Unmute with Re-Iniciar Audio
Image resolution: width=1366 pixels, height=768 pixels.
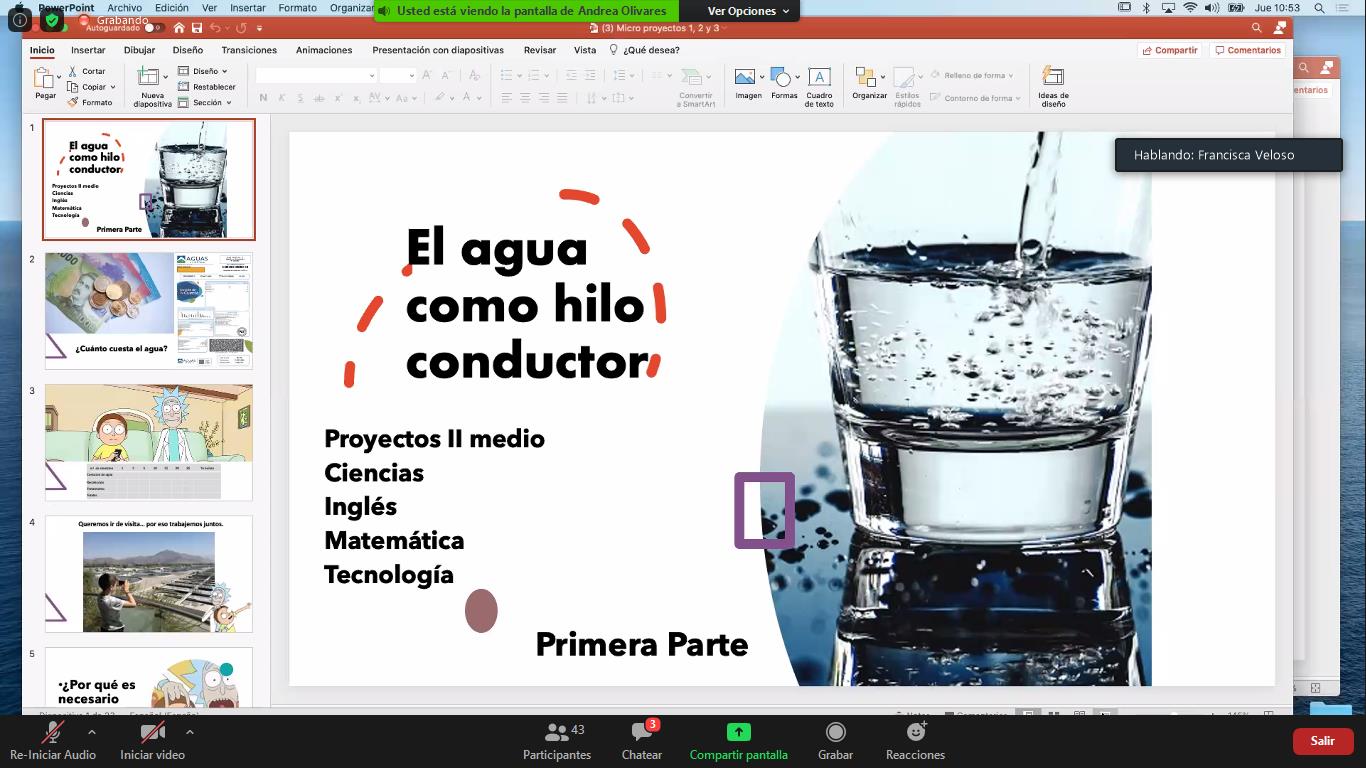click(x=52, y=741)
